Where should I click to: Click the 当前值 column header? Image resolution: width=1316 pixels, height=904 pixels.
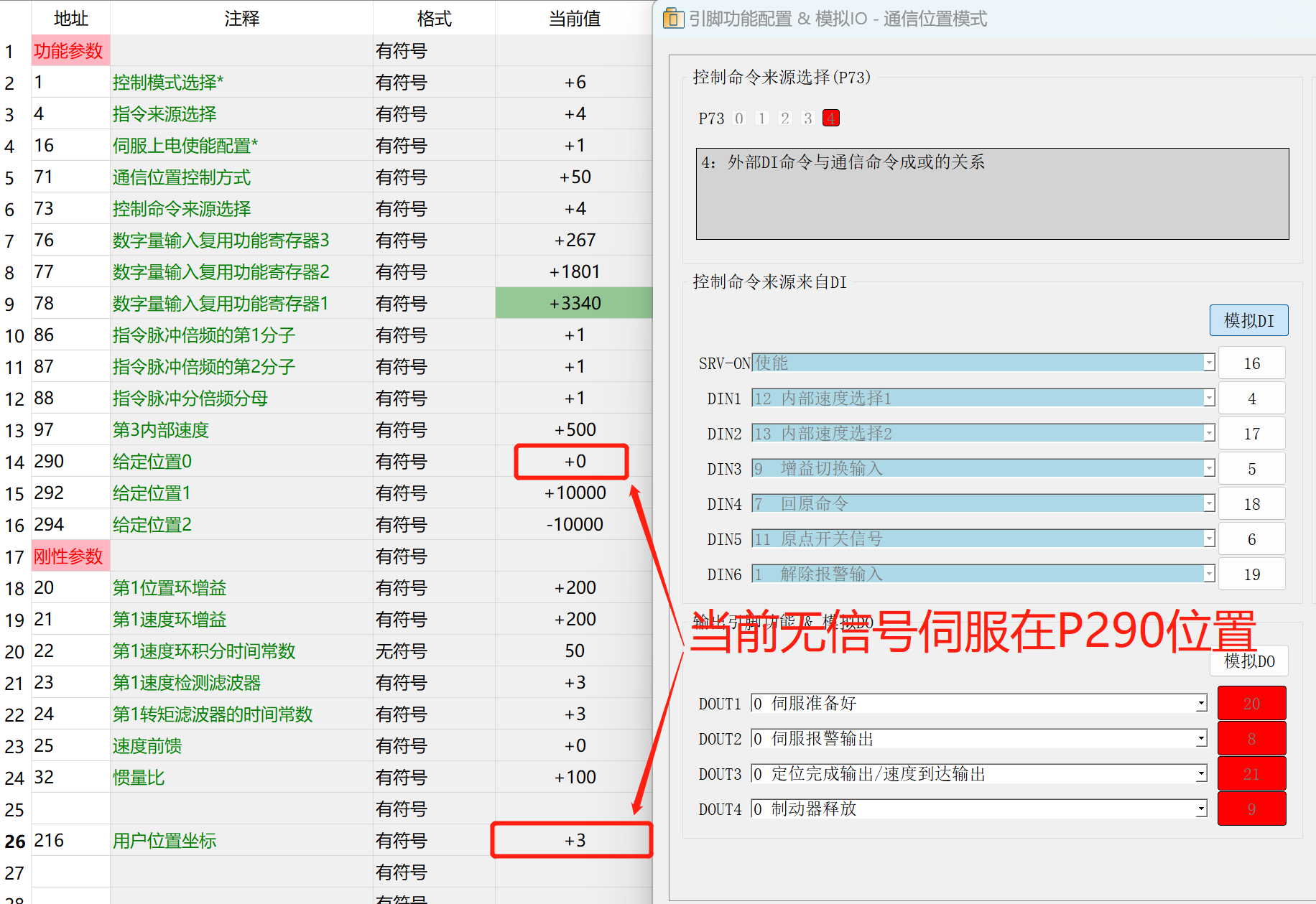click(574, 18)
